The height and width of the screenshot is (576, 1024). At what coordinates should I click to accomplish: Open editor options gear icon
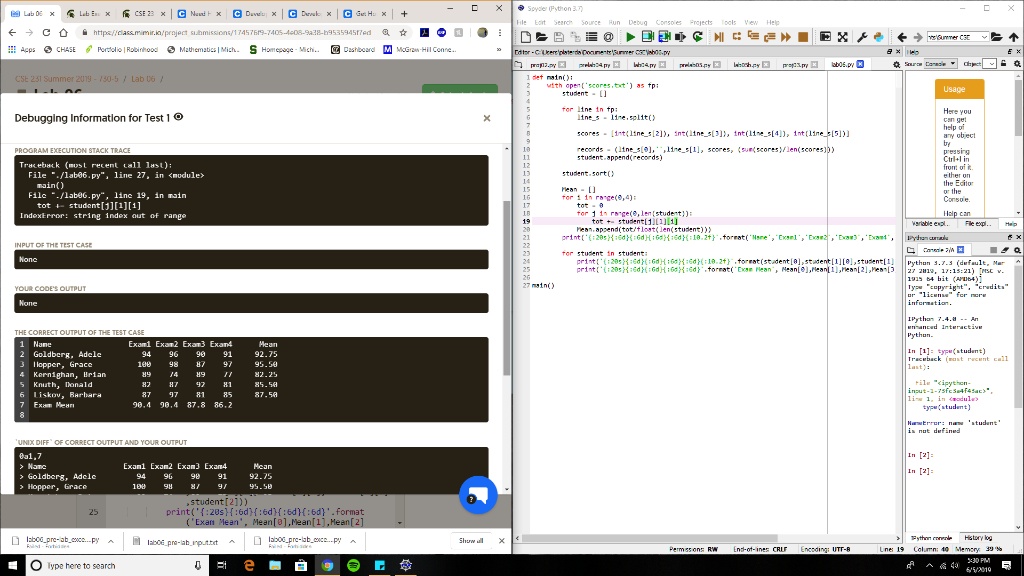[x=897, y=65]
